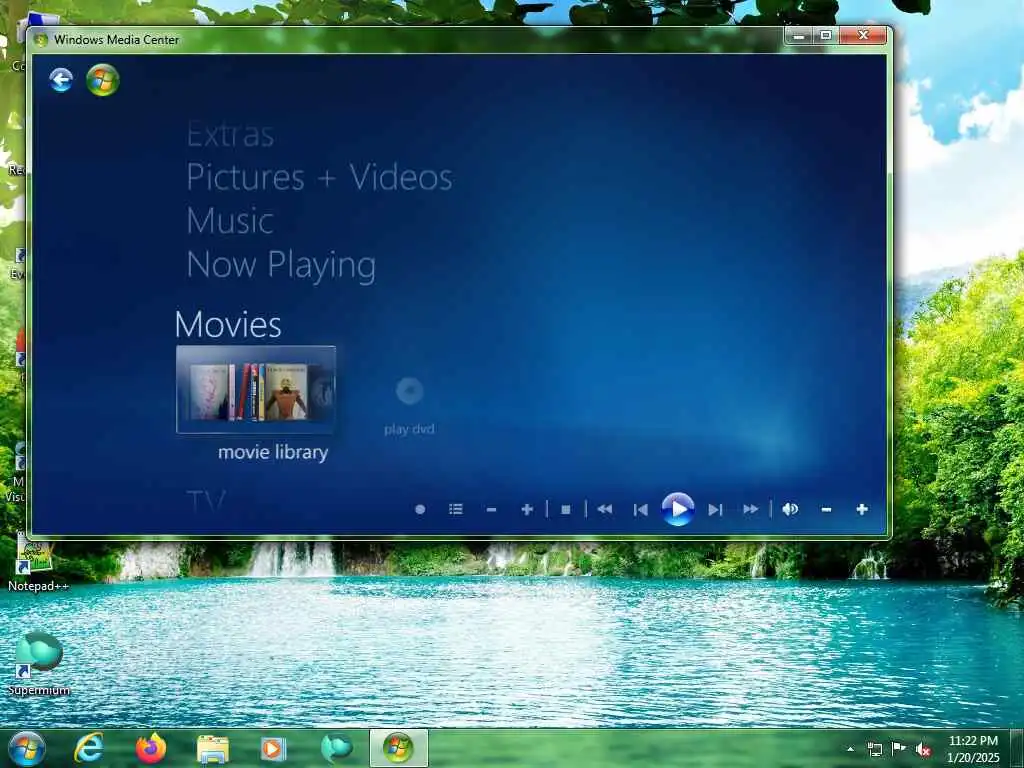Click the movie library label
Viewport: 1024px width, 768px height.
click(x=273, y=452)
